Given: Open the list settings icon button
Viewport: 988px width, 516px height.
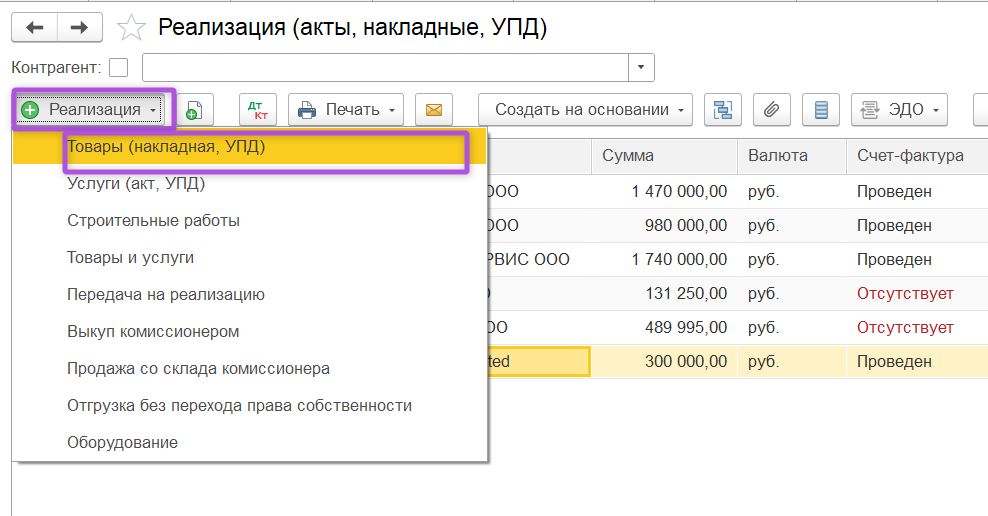Looking at the screenshot, I should tap(820, 110).
